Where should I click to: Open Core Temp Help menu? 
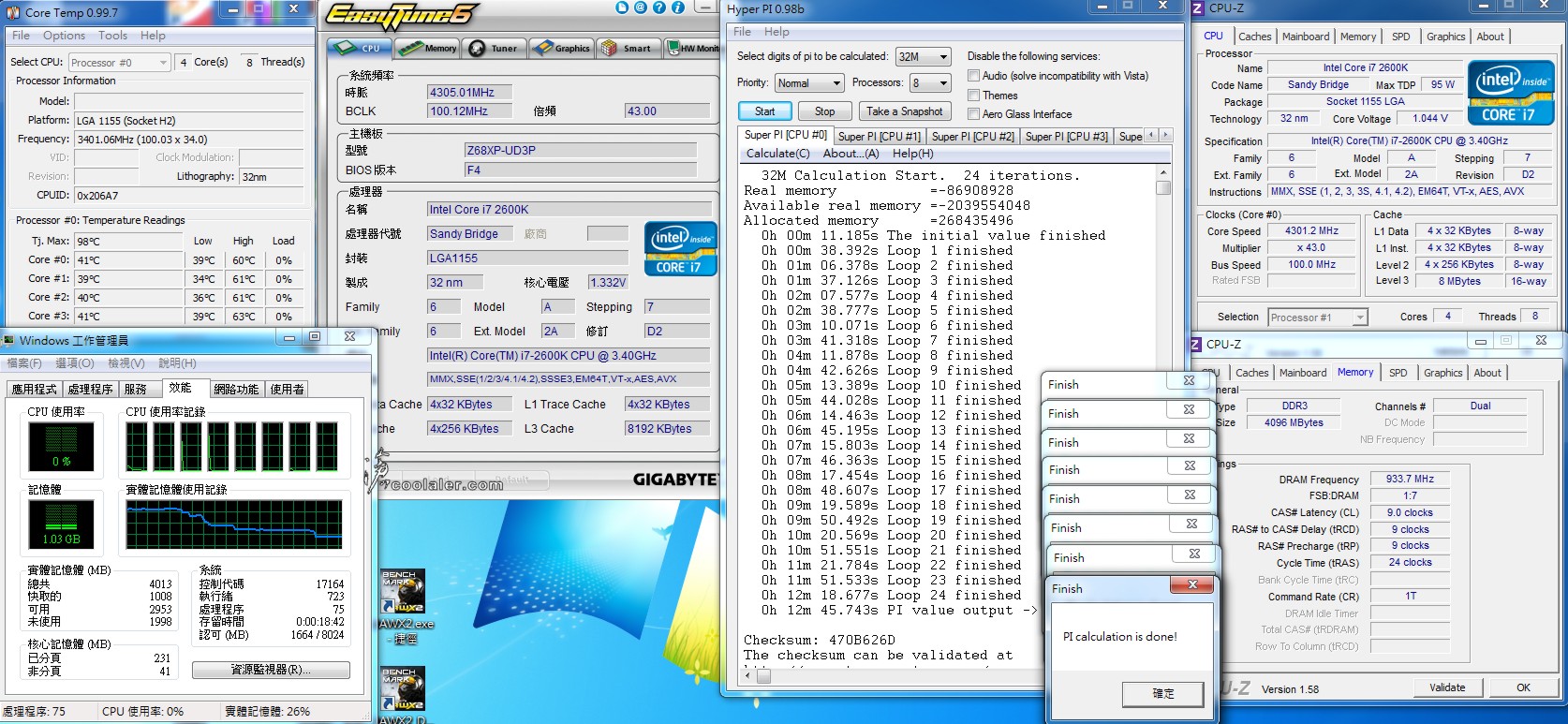click(153, 36)
